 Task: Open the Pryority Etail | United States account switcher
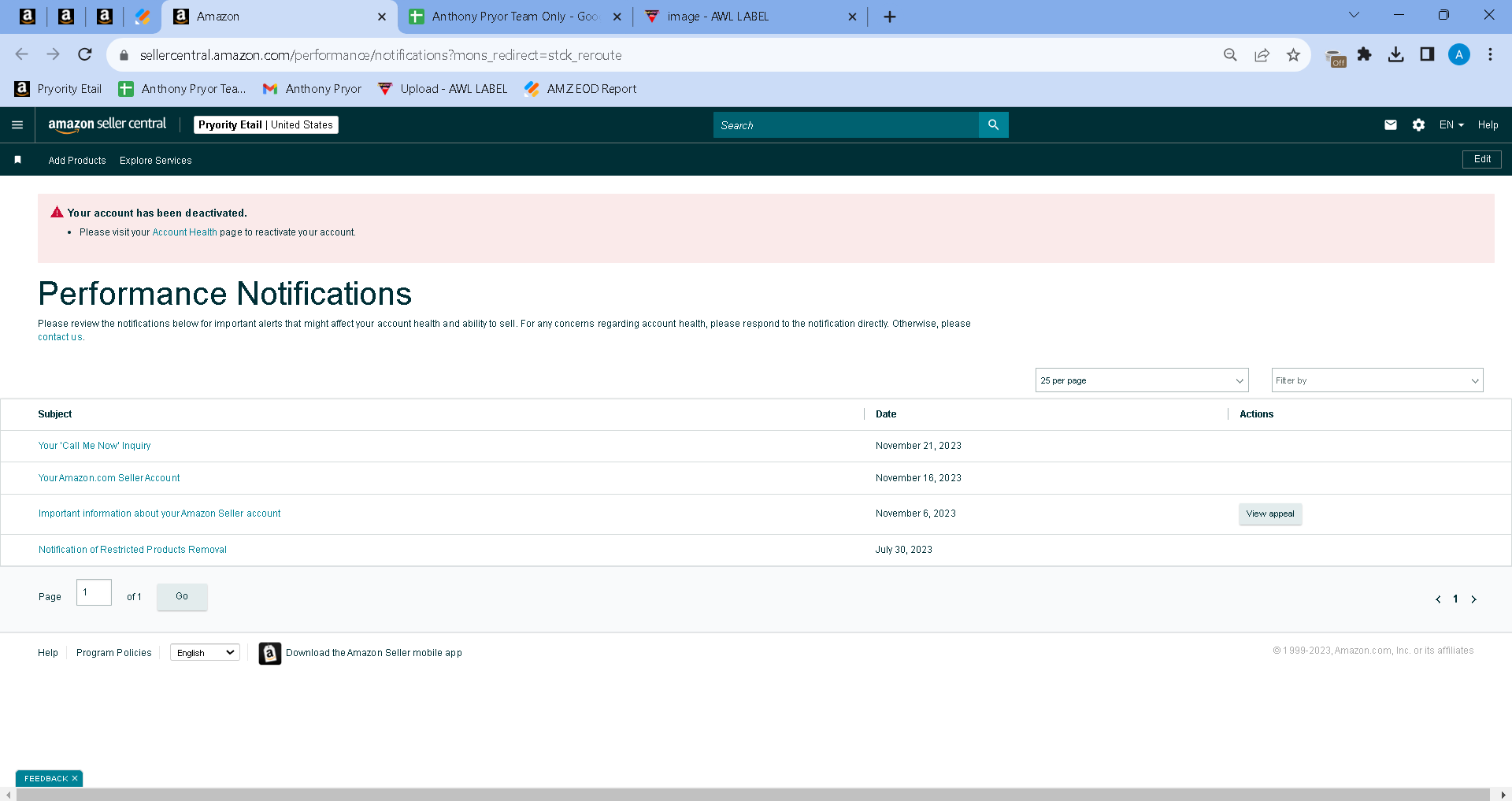point(266,125)
